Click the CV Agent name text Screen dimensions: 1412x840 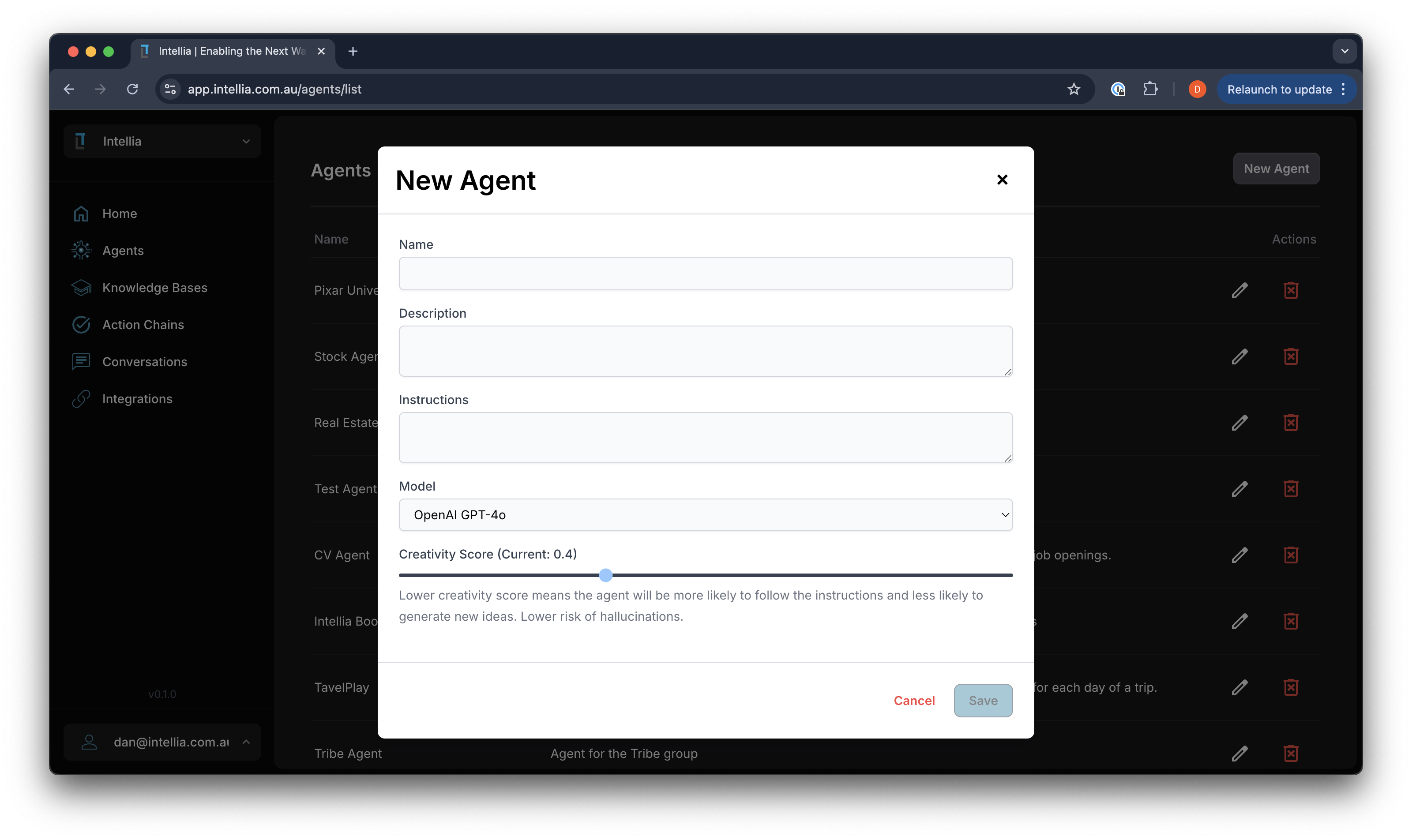[342, 555]
